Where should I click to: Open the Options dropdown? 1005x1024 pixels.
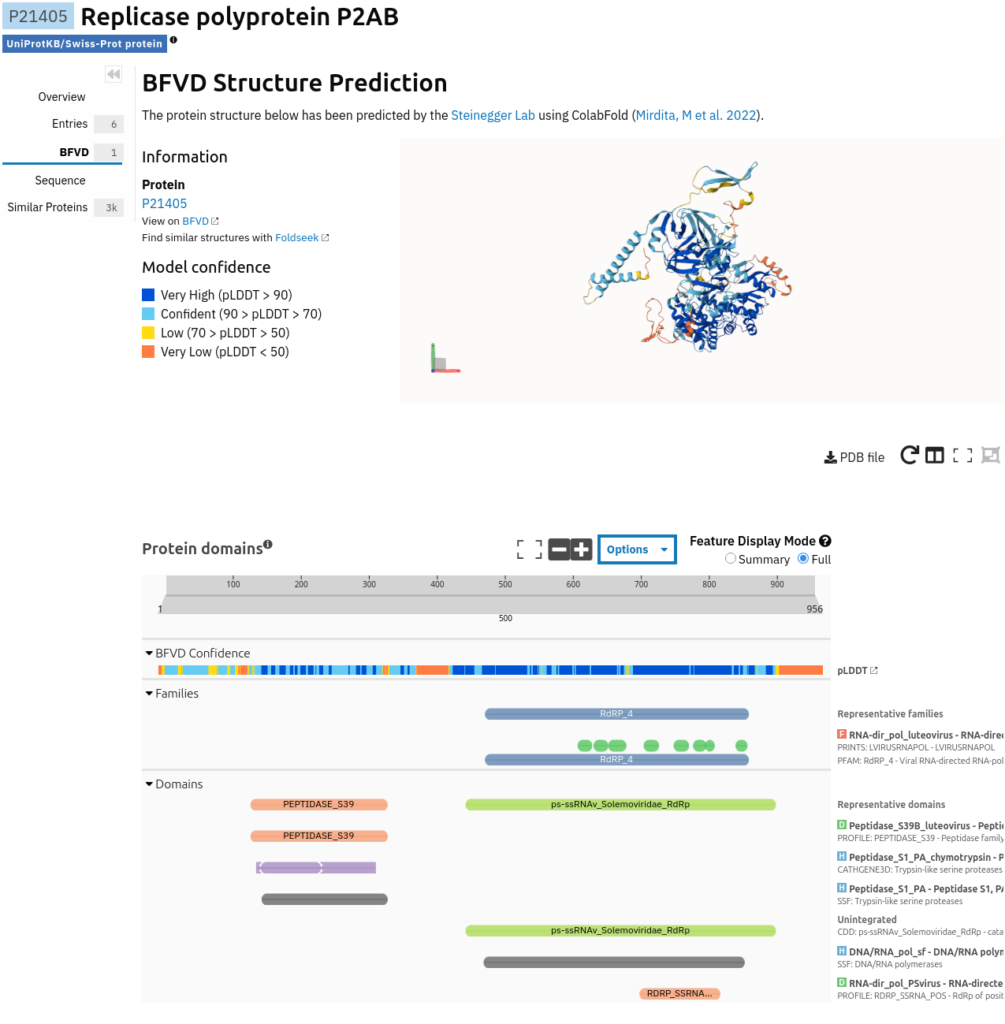pyautogui.click(x=637, y=549)
